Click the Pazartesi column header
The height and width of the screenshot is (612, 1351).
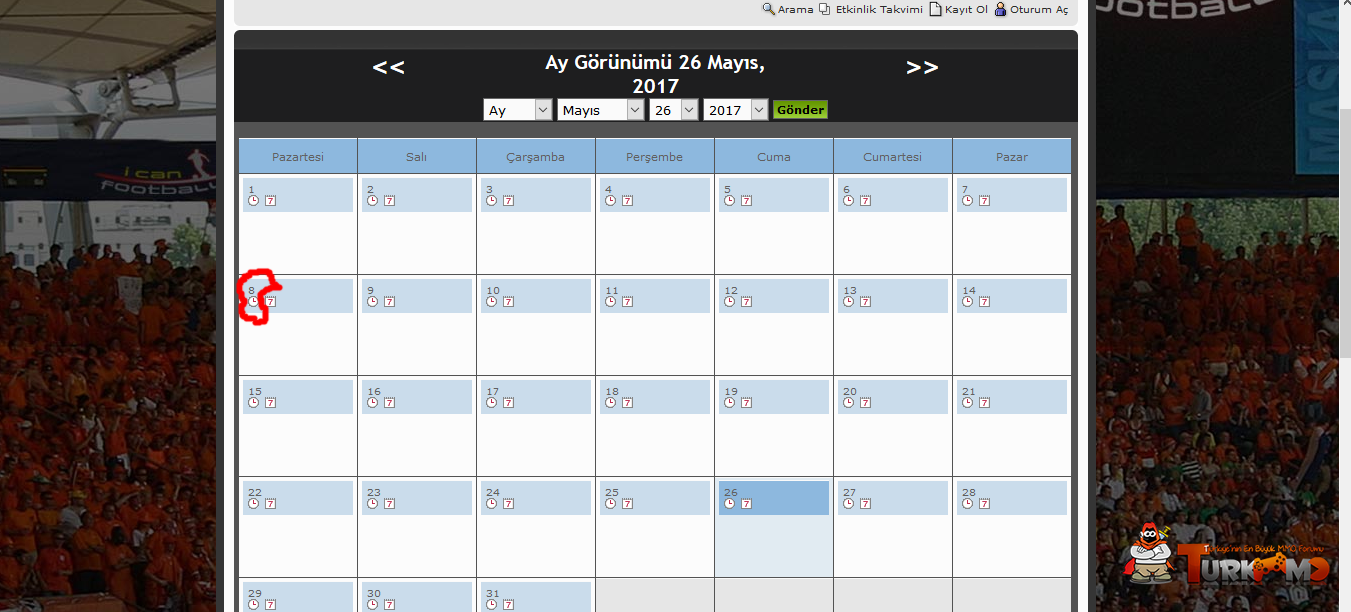pyautogui.click(x=298, y=157)
